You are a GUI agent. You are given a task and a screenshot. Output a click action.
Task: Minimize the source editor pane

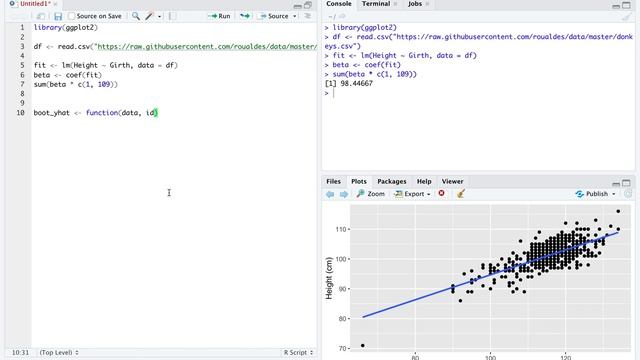(x=298, y=6)
